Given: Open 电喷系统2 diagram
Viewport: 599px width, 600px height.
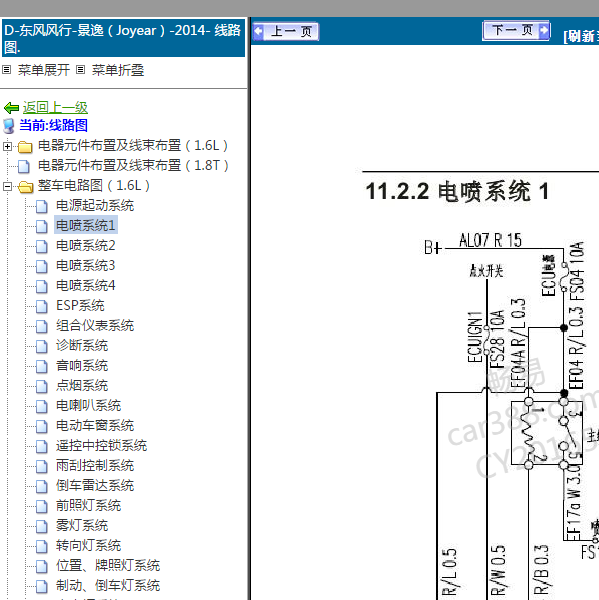Looking at the screenshot, I should (86, 246).
